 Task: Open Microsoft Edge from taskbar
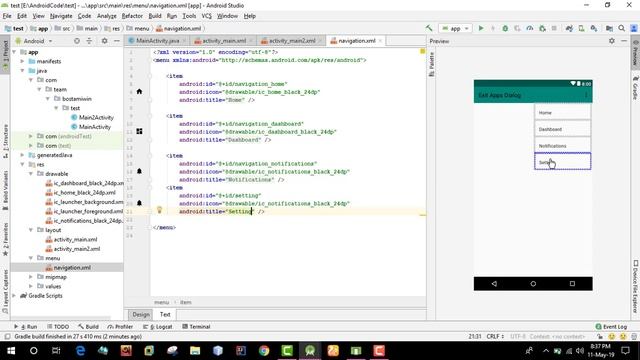point(80,351)
